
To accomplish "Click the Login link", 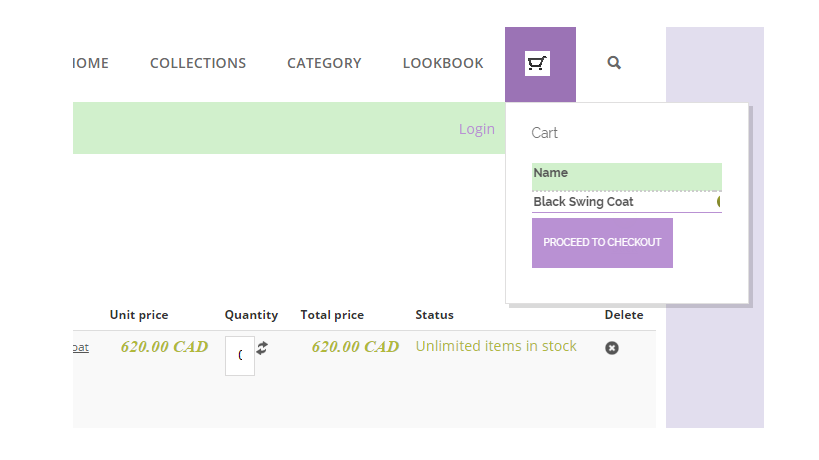I will click(x=477, y=129).
